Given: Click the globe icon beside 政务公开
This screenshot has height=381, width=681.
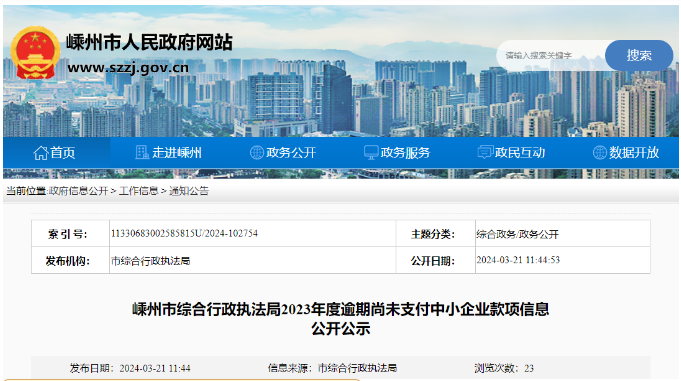Looking at the screenshot, I should pyautogui.click(x=257, y=152).
